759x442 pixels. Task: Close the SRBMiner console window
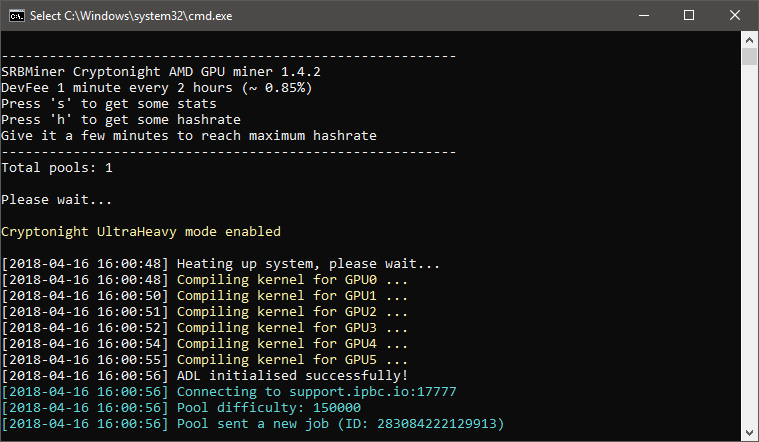click(x=735, y=15)
